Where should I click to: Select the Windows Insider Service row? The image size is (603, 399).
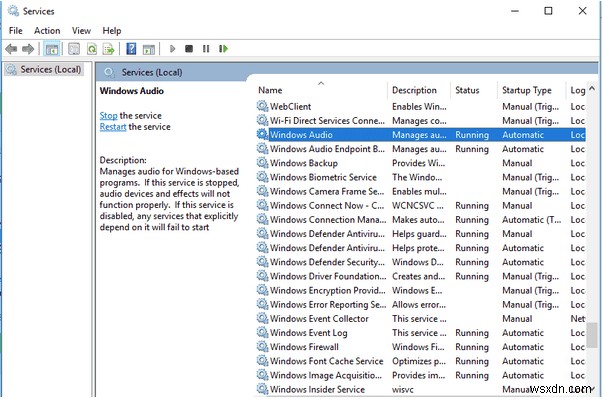pos(421,389)
